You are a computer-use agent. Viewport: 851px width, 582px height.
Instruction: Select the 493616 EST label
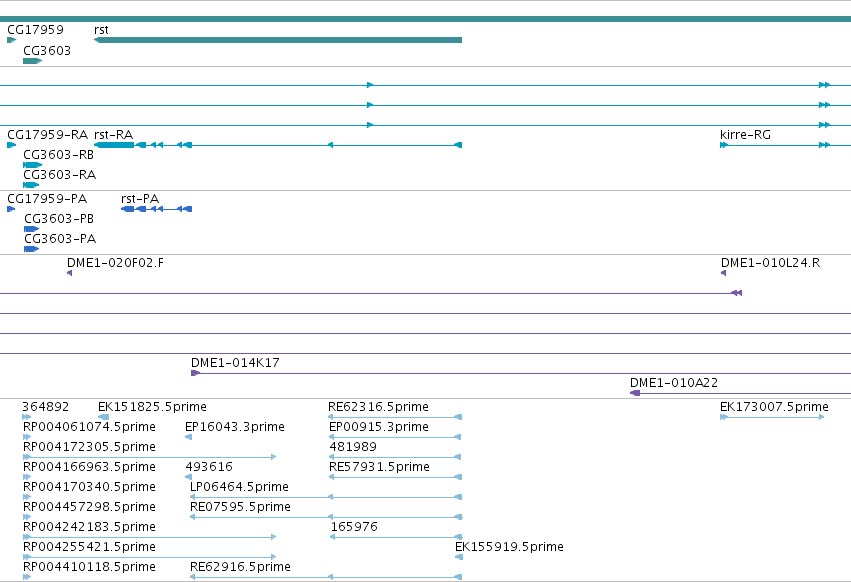(209, 467)
